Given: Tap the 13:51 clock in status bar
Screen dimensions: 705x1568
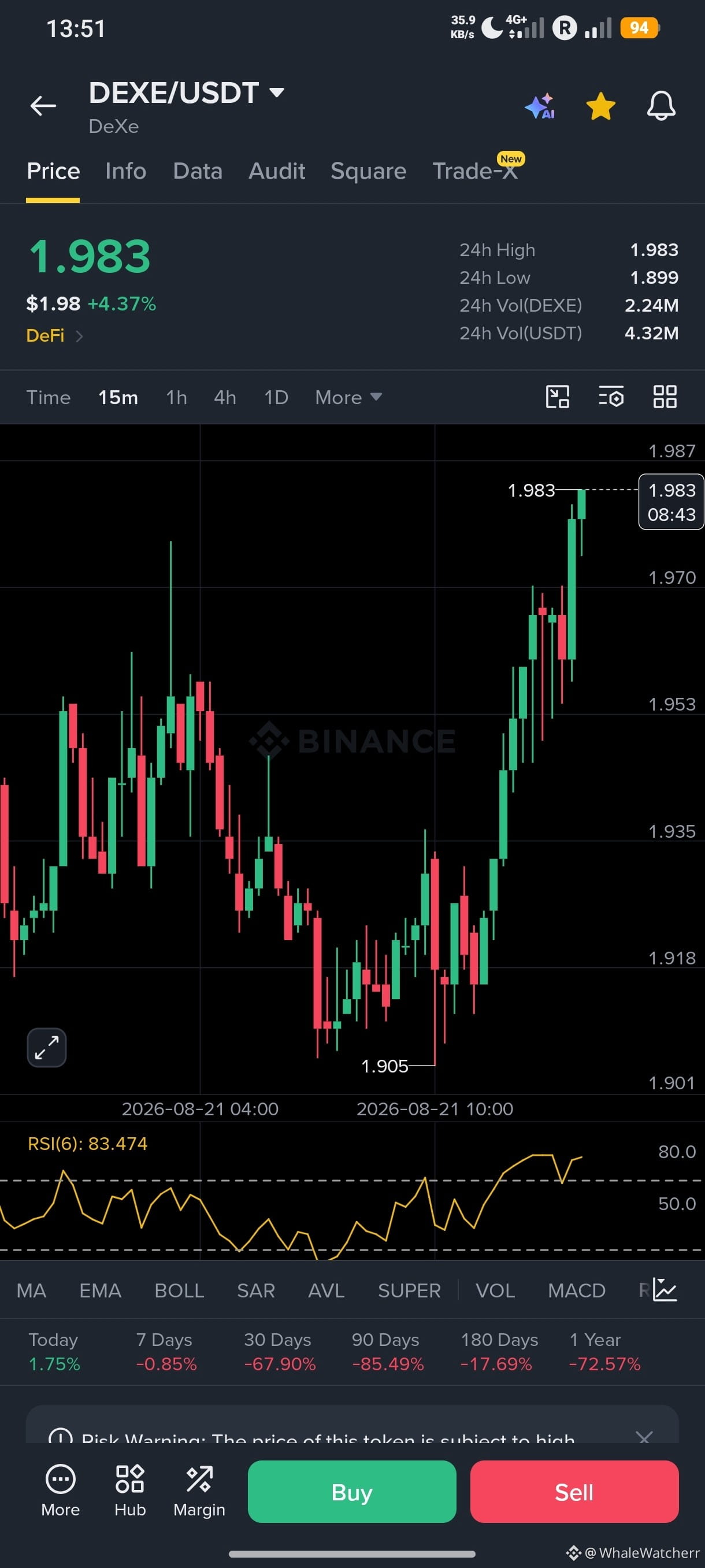Looking at the screenshot, I should coord(76,28).
